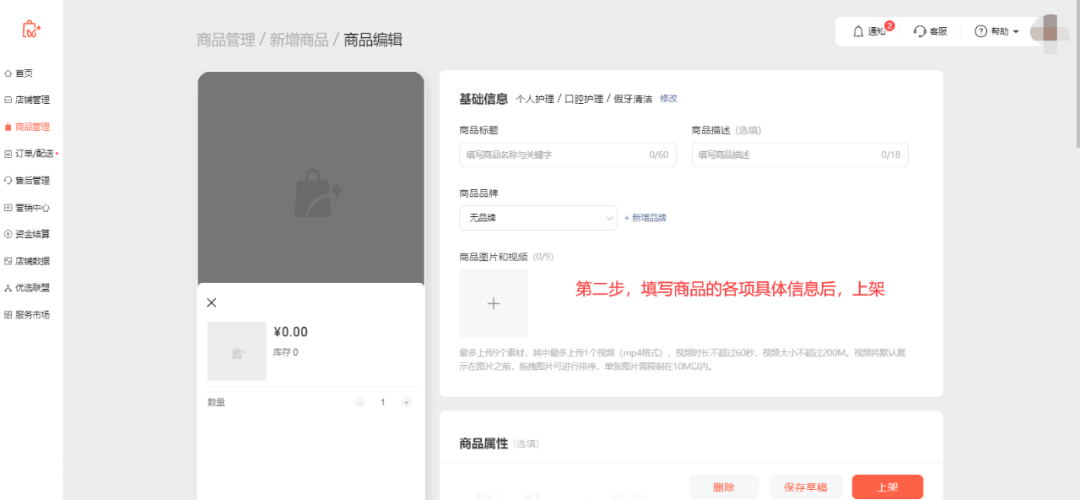
Task: Click the grid icon beside 服务市场
Action: pyautogui.click(x=8, y=315)
